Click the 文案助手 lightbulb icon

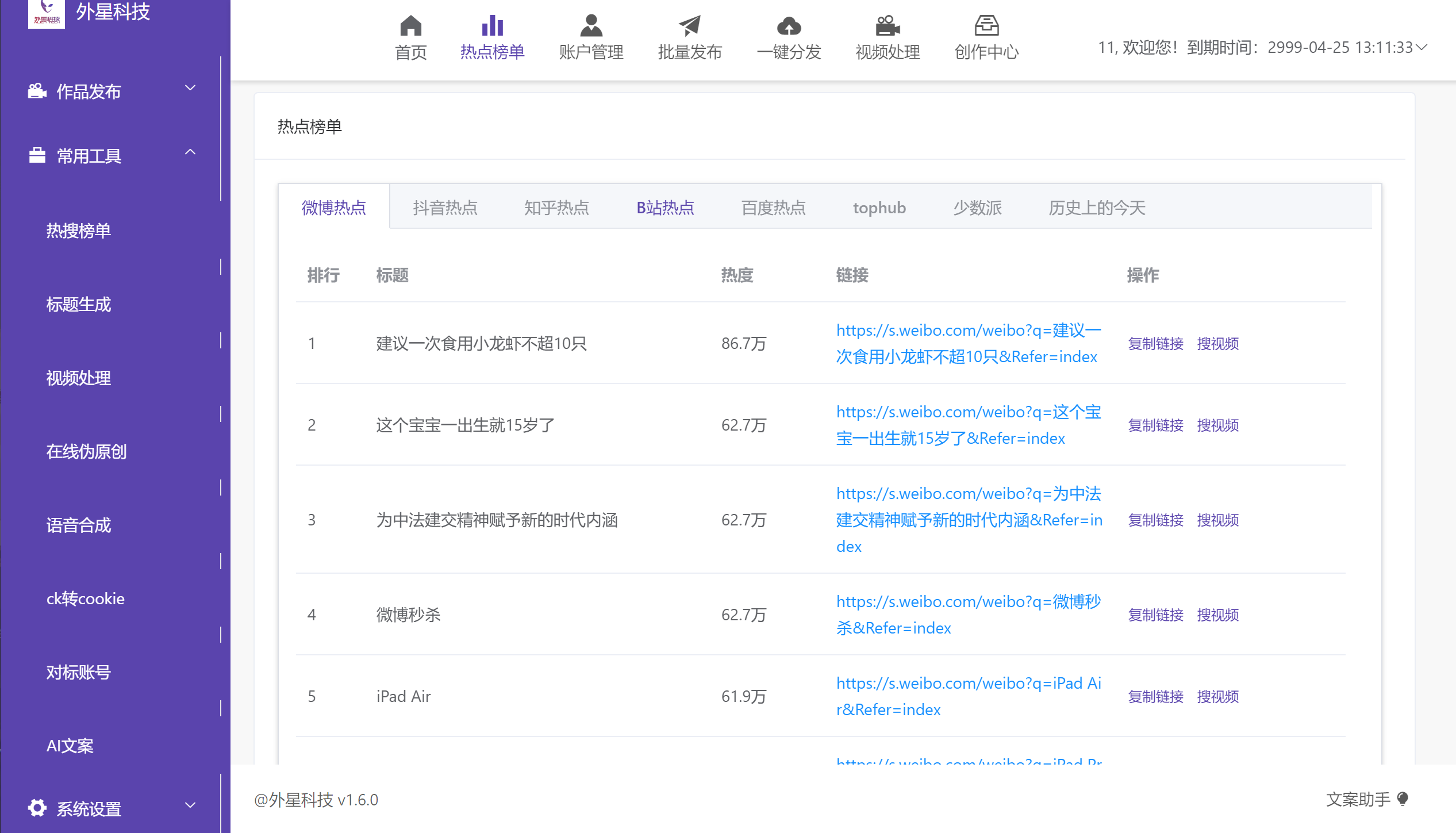coord(1404,799)
